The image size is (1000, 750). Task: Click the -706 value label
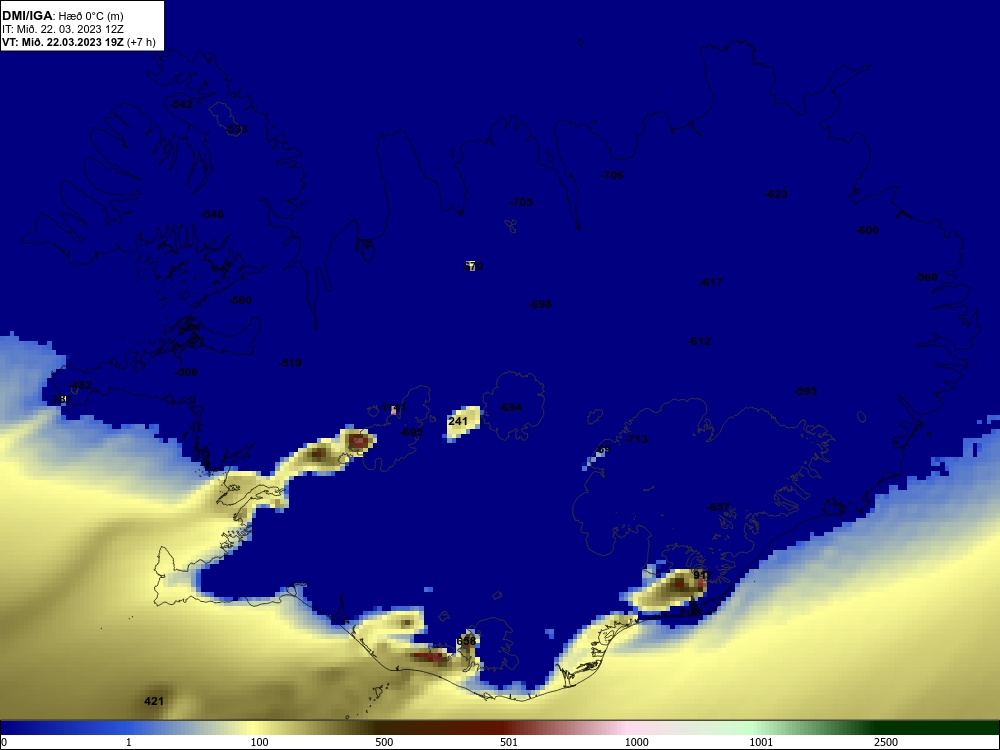612,175
